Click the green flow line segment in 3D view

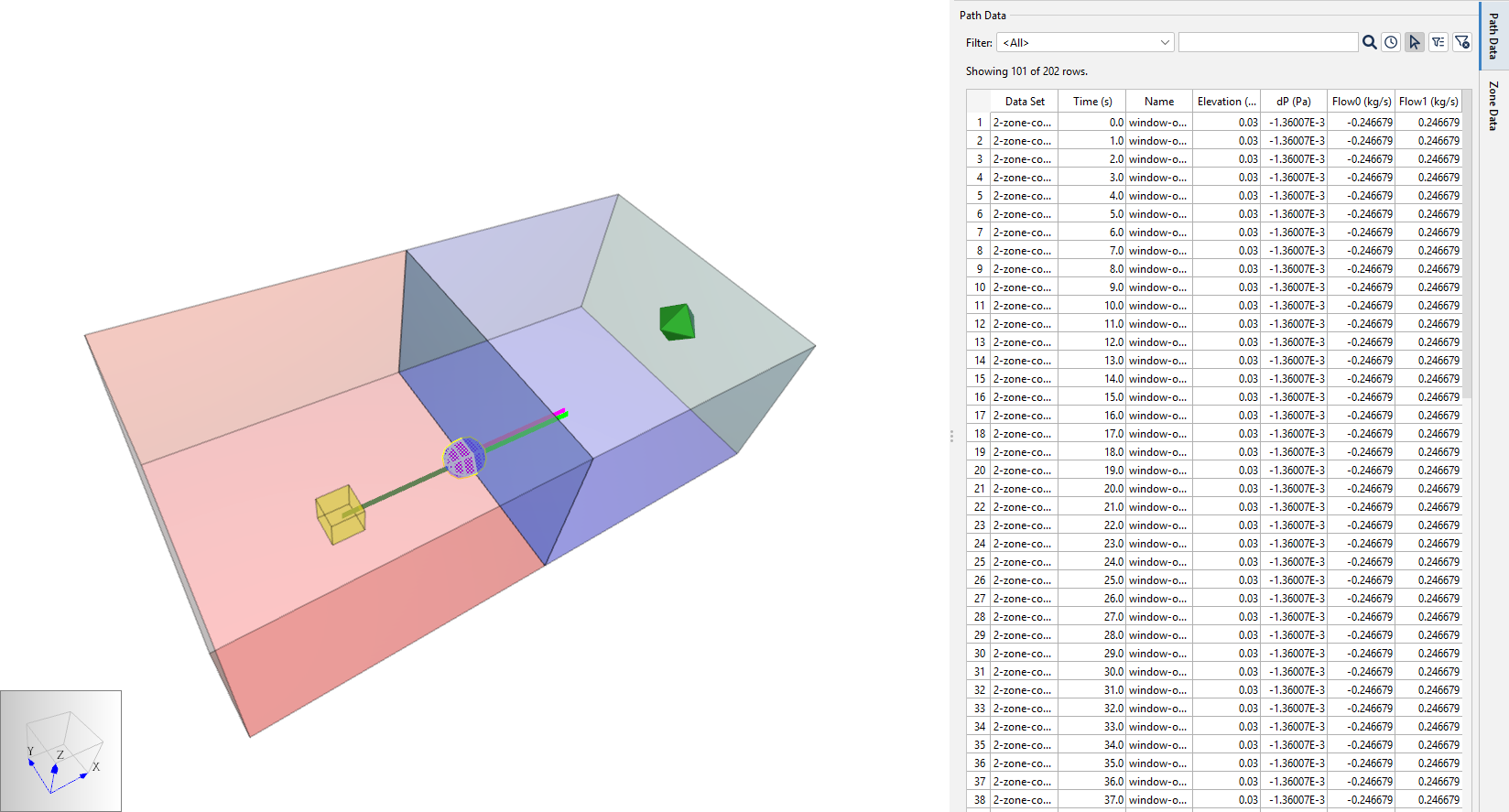pos(527,434)
